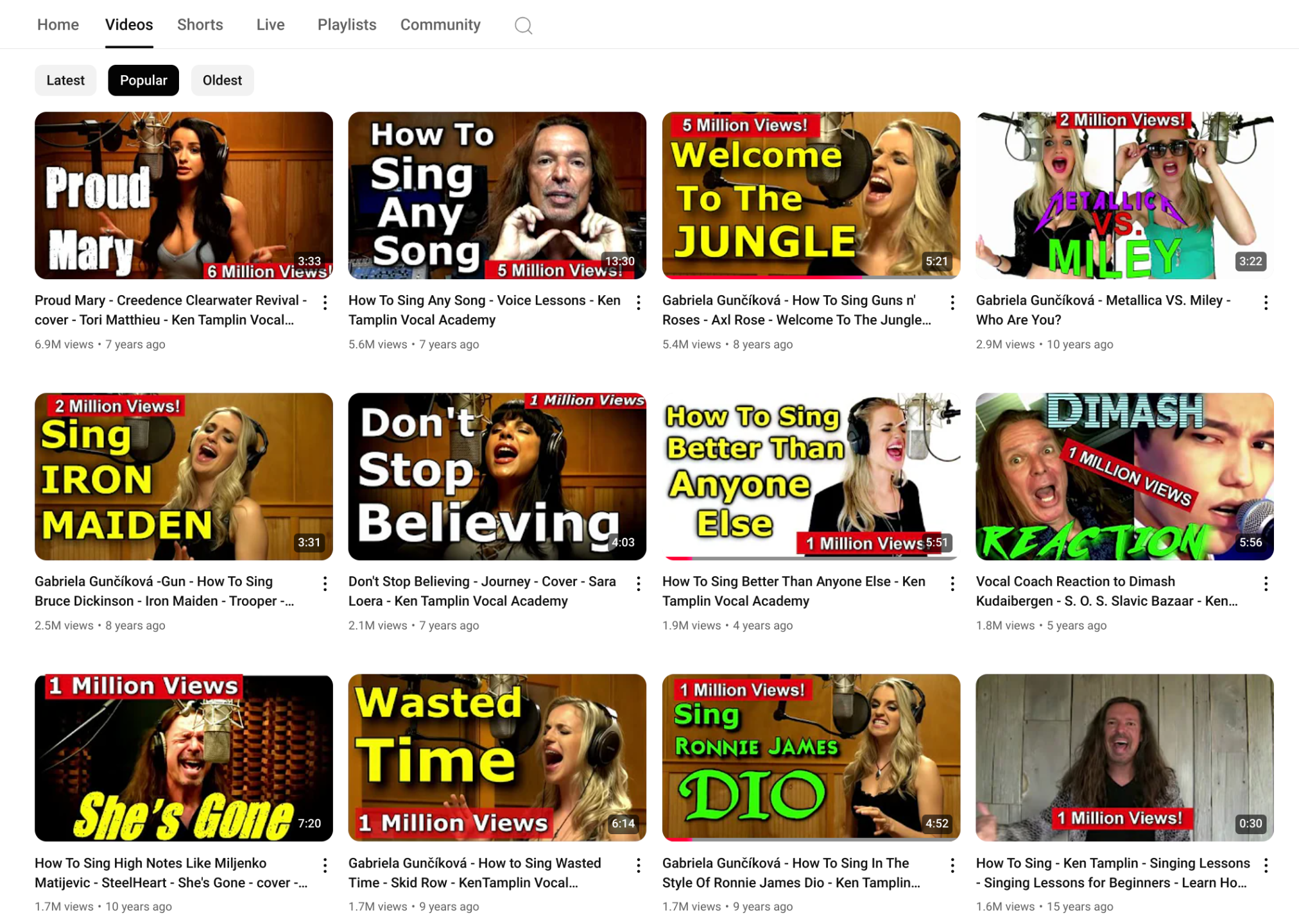The image size is (1299, 924).
Task: Switch sorting to Oldest
Action: (x=222, y=80)
